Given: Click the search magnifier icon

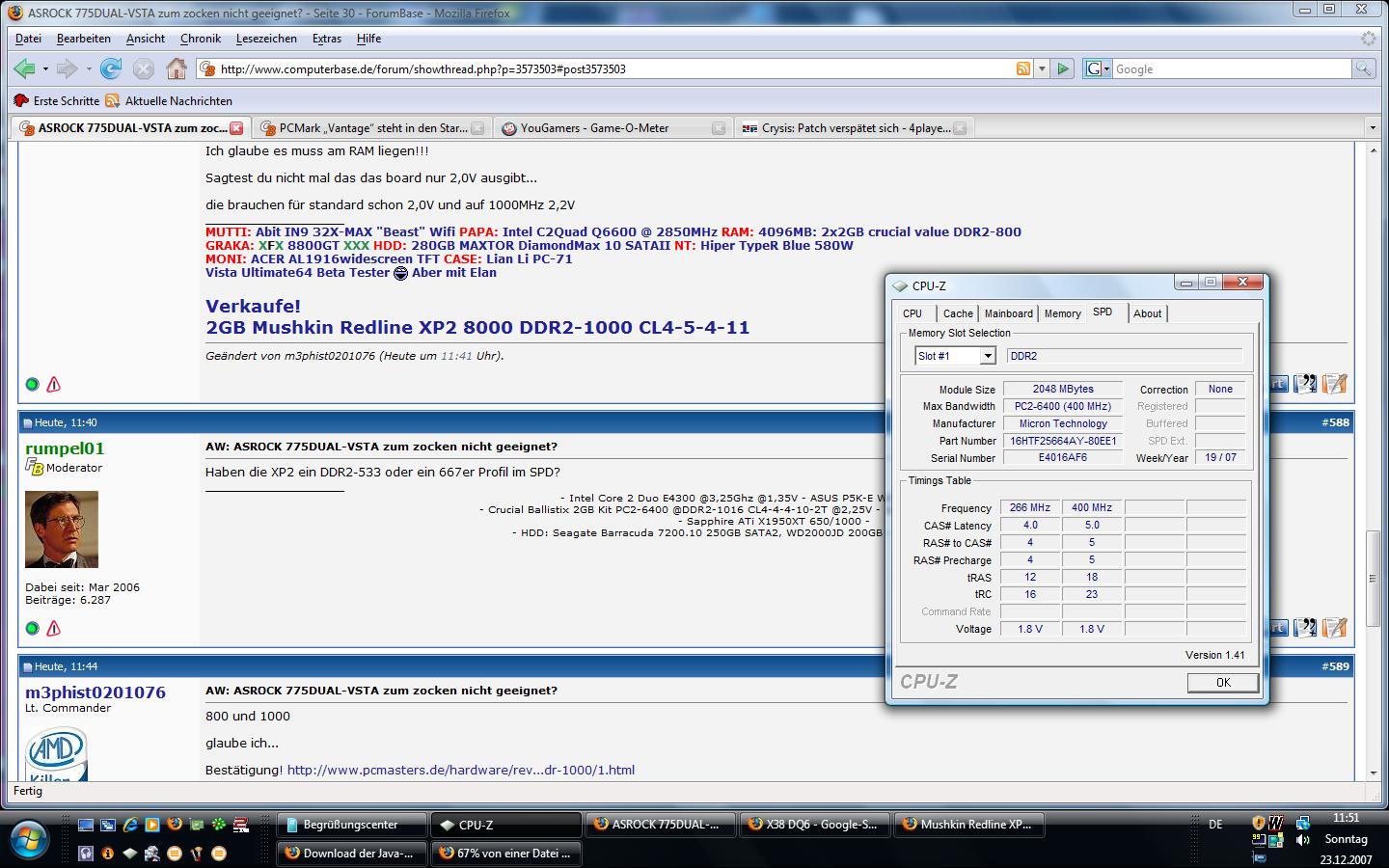Looking at the screenshot, I should (x=1363, y=68).
